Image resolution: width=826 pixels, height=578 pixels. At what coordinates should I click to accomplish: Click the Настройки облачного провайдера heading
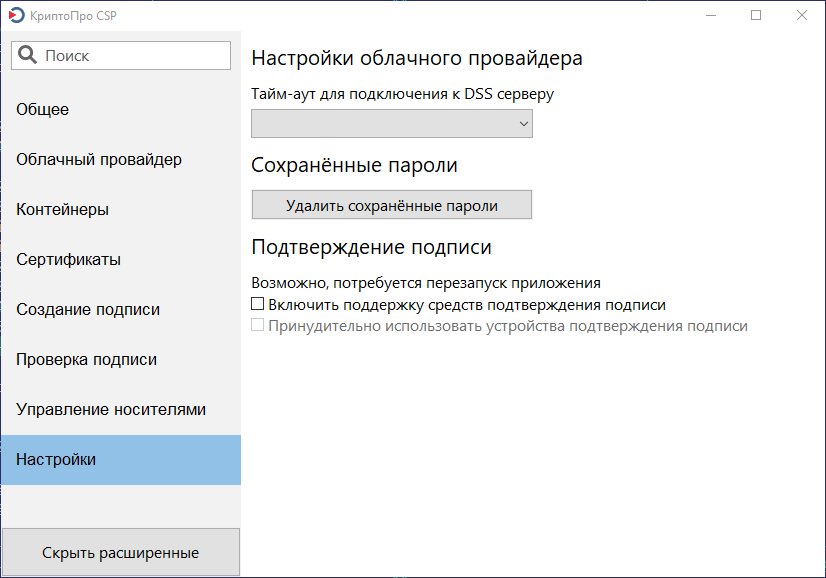(x=417, y=58)
